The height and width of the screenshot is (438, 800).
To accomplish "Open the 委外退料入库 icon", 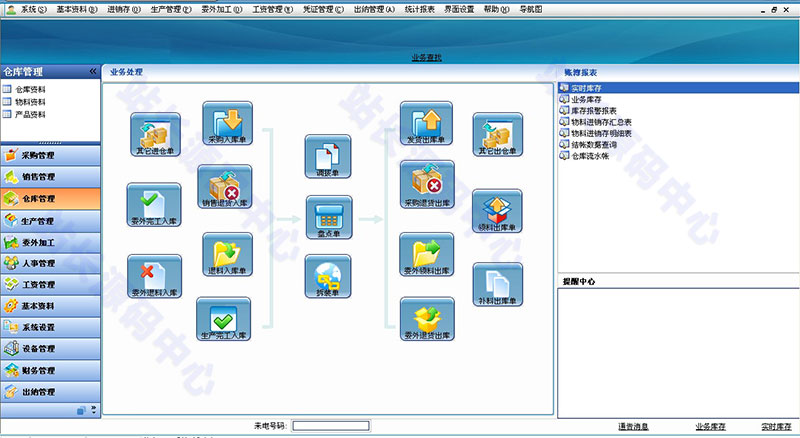I will pos(154,276).
